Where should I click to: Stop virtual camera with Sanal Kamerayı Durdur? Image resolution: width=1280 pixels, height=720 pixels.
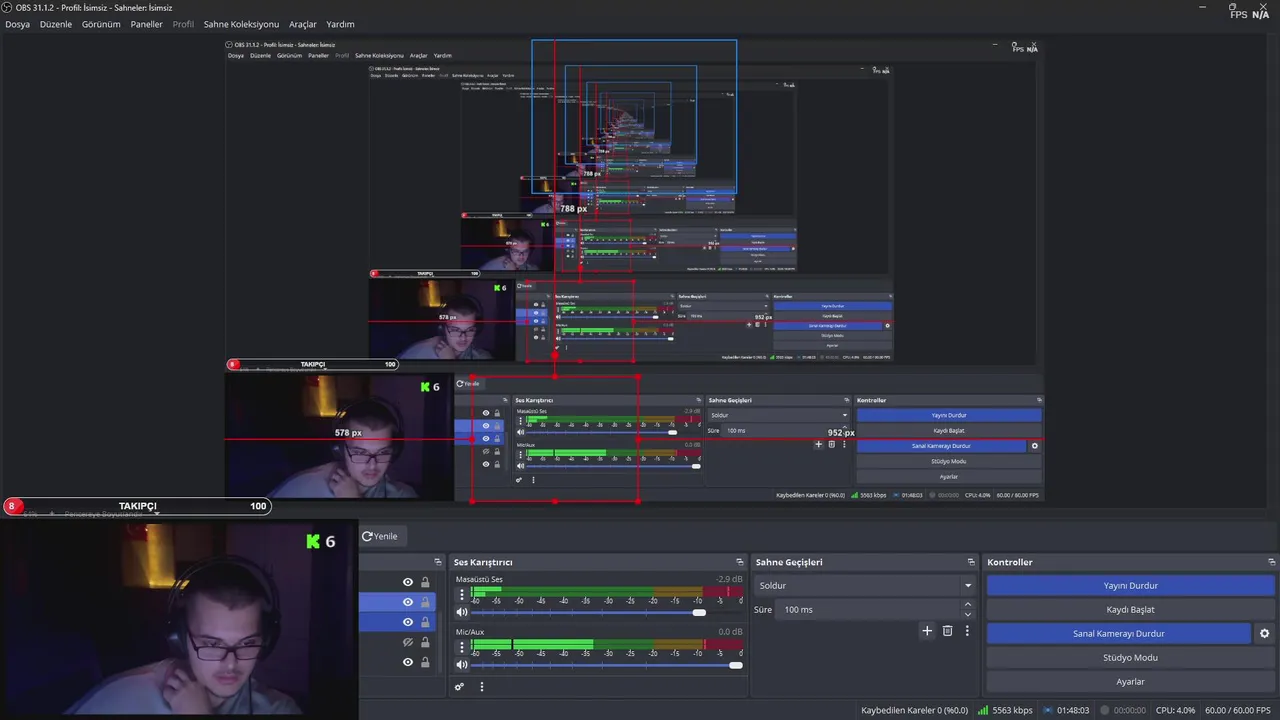1119,633
